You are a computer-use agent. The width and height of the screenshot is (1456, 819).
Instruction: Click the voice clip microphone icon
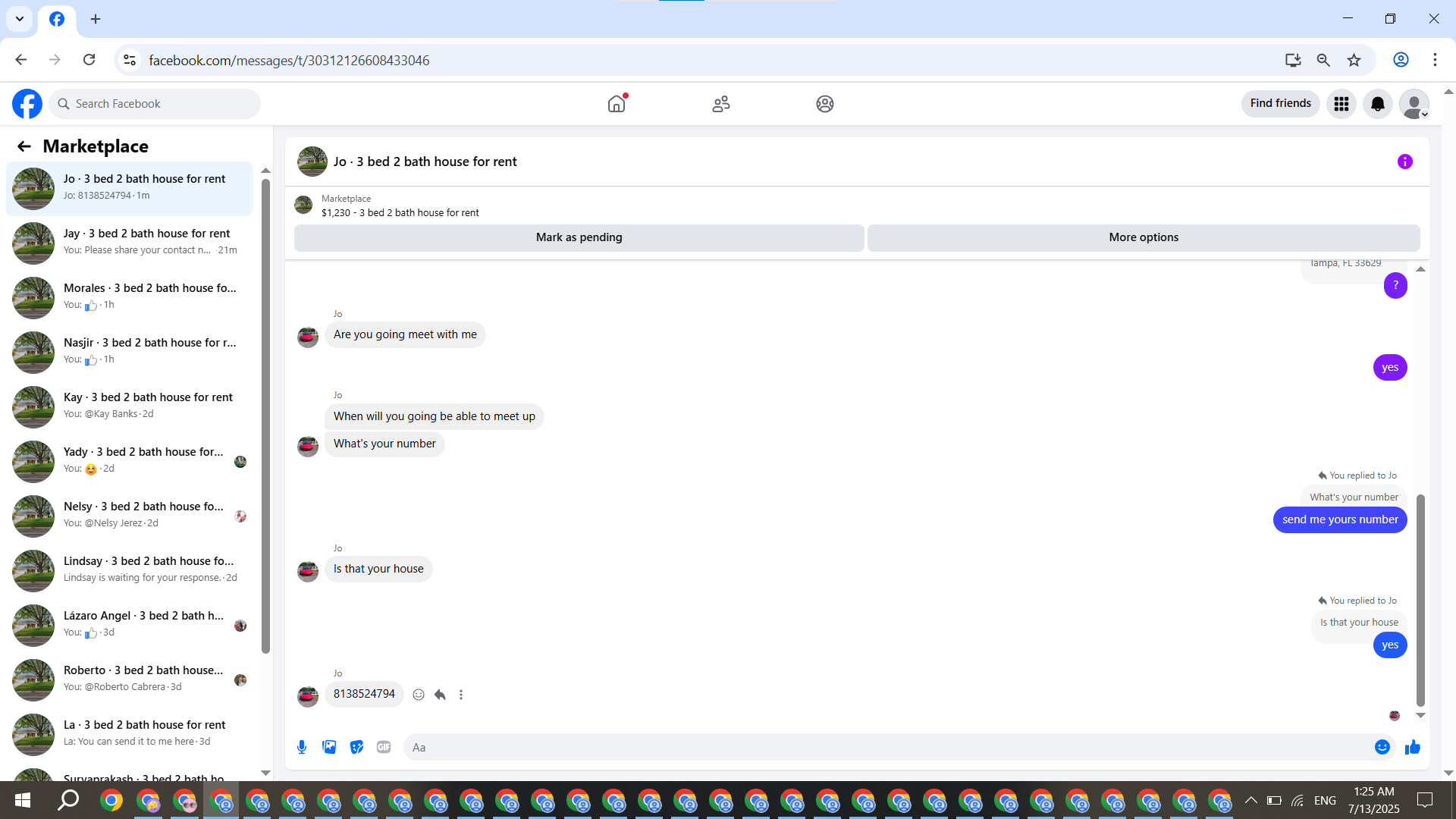click(302, 747)
